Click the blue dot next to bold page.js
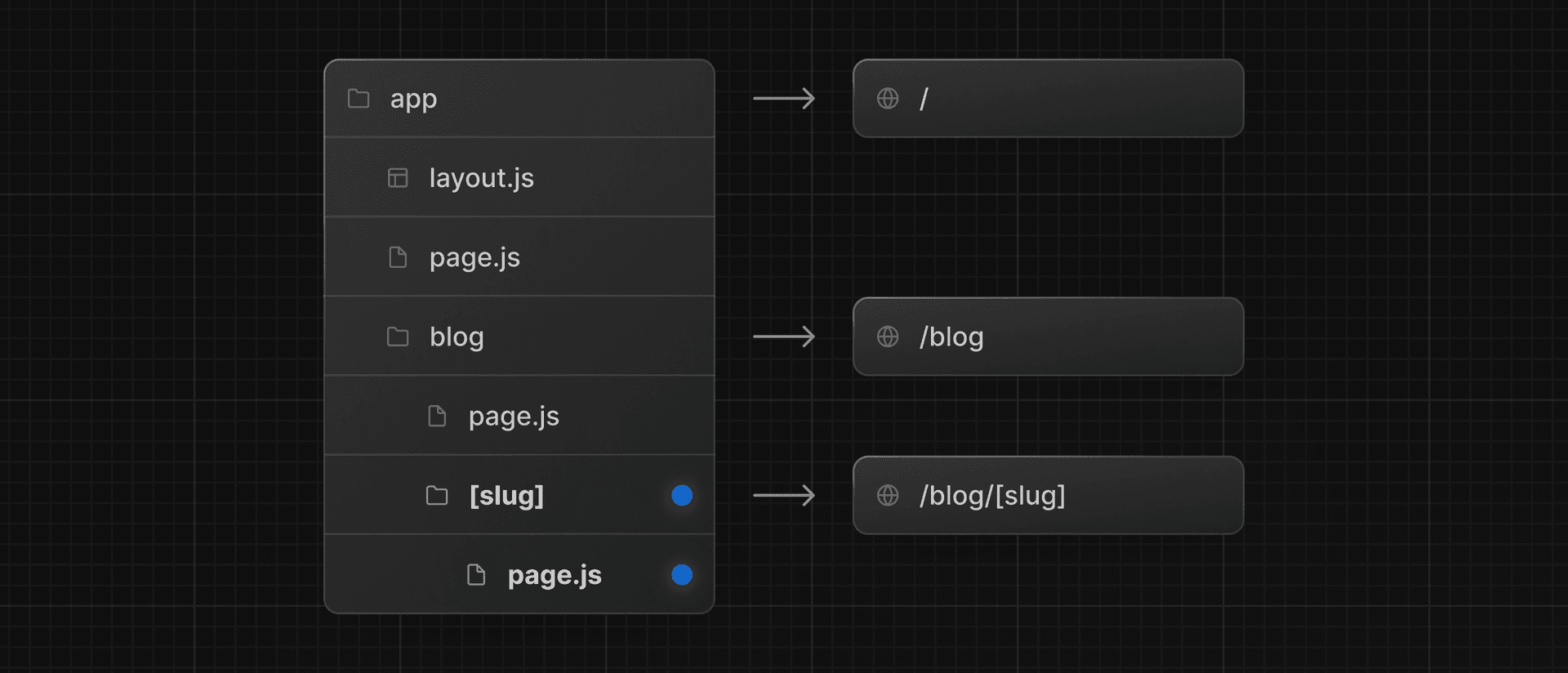The width and height of the screenshot is (1568, 673). 682,575
